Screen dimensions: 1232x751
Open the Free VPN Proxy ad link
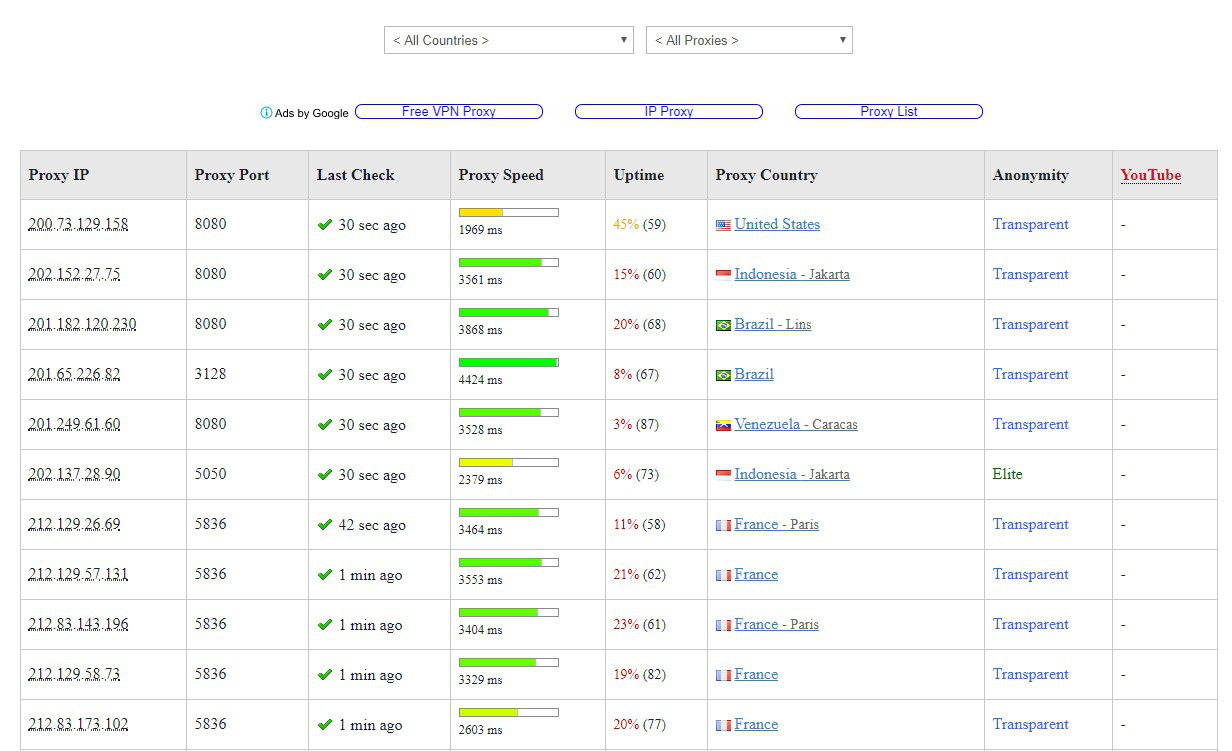449,111
